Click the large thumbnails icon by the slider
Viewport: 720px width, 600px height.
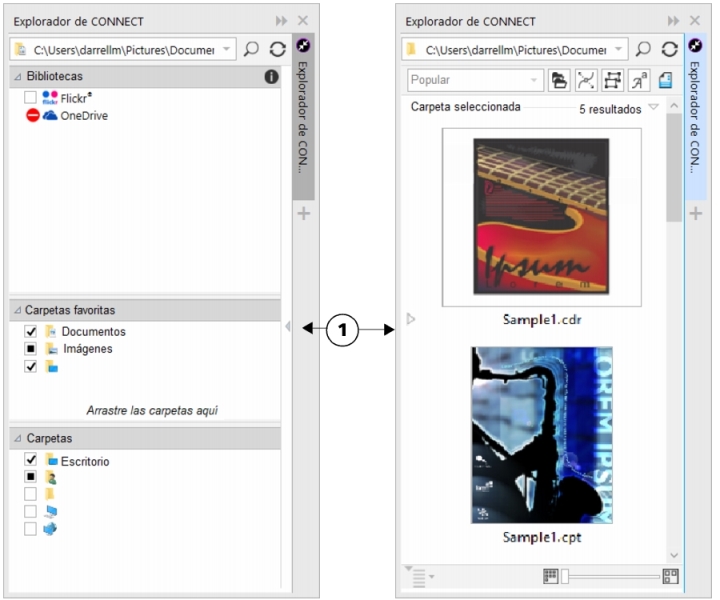click(x=670, y=576)
